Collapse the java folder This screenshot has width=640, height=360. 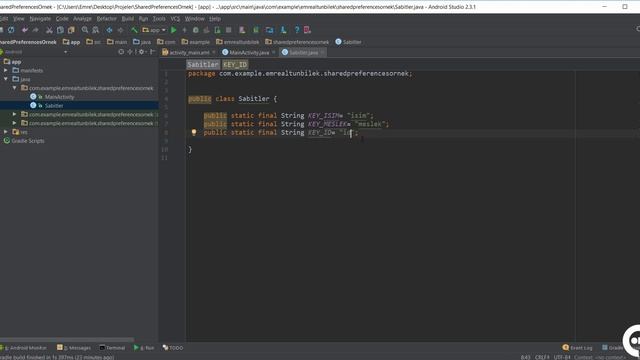pyautogui.click(x=6, y=79)
